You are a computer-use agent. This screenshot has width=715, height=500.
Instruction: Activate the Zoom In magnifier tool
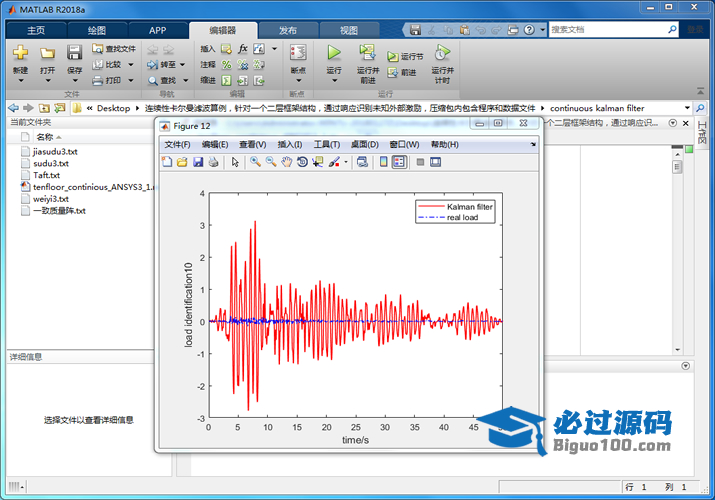pyautogui.click(x=255, y=162)
